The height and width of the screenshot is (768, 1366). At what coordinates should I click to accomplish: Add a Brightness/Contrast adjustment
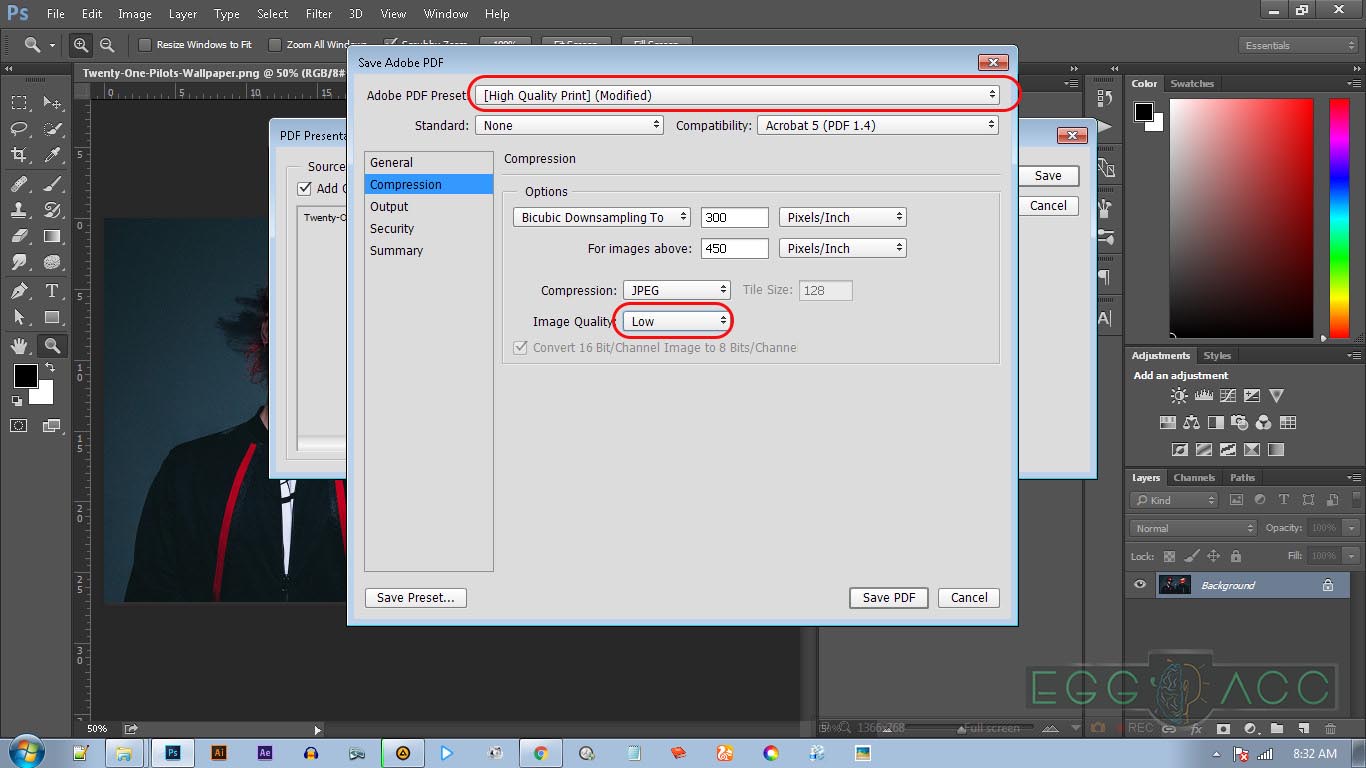(x=1180, y=396)
